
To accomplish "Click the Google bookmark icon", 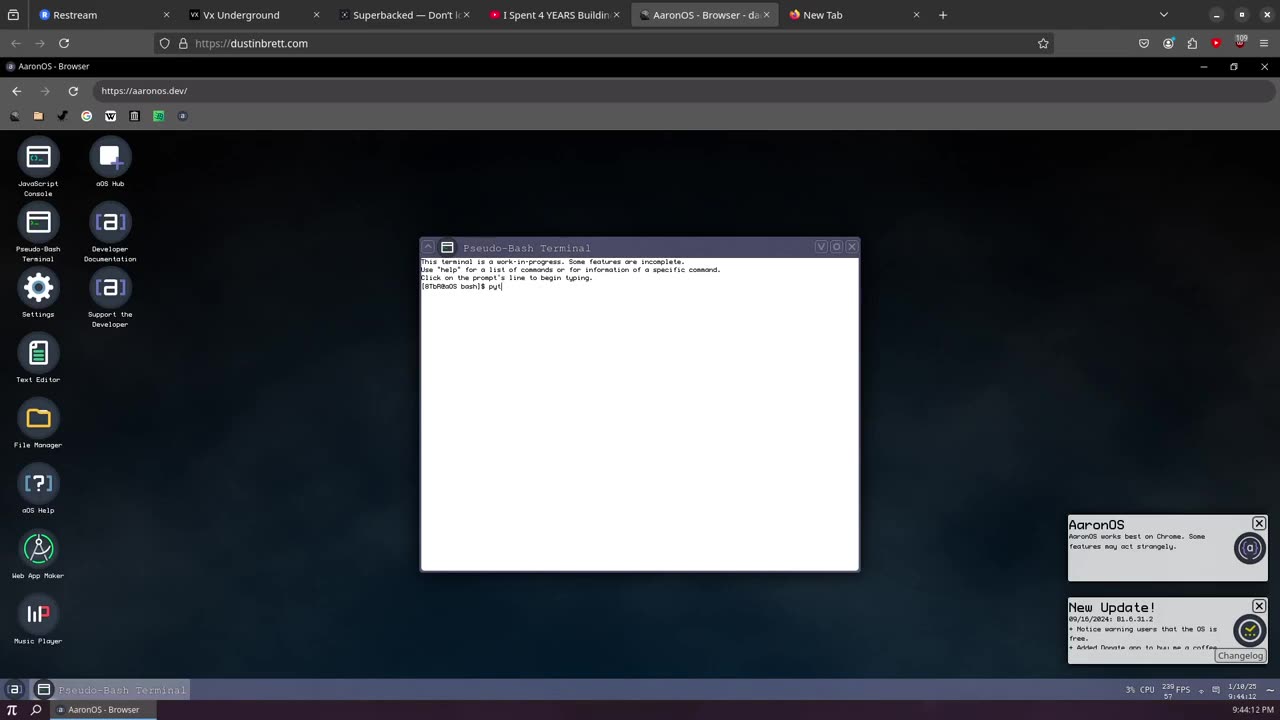I will tap(86, 116).
